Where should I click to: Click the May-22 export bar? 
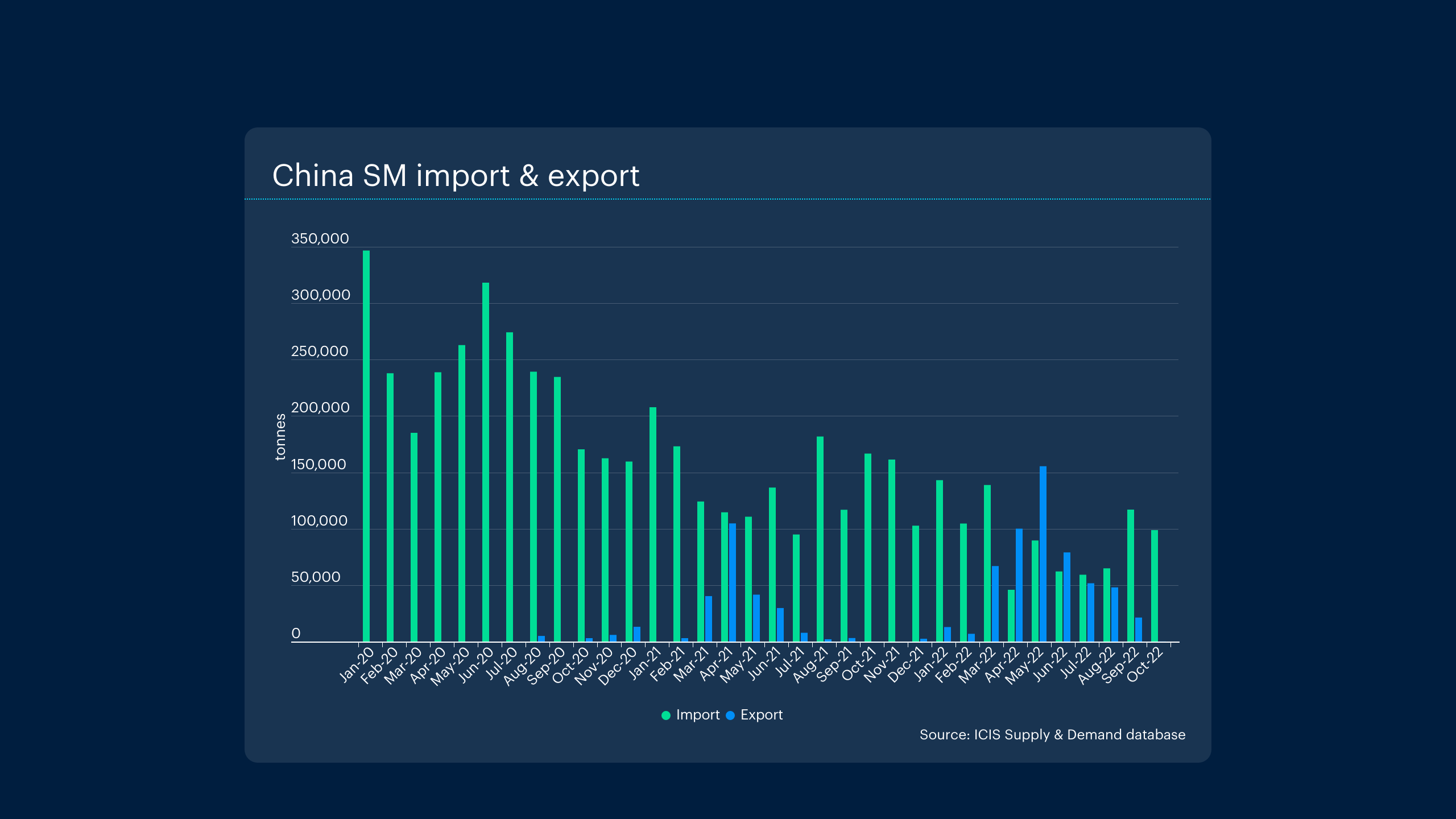pos(1043,554)
